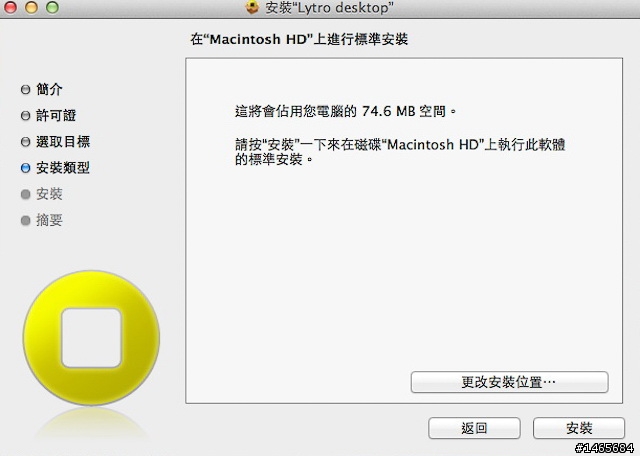
Task: Click the white square inside yellow logo
Action: 91,338
